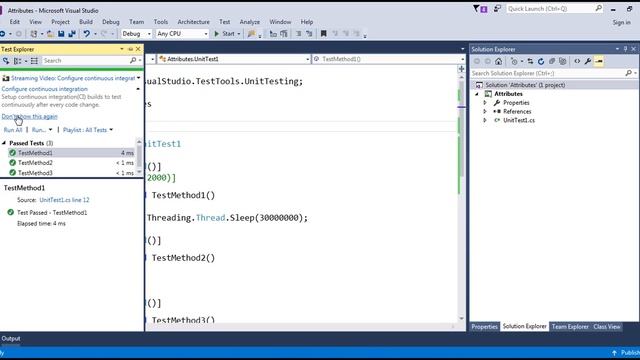
Task: Click Run All in Test Explorer
Action: (x=13, y=130)
